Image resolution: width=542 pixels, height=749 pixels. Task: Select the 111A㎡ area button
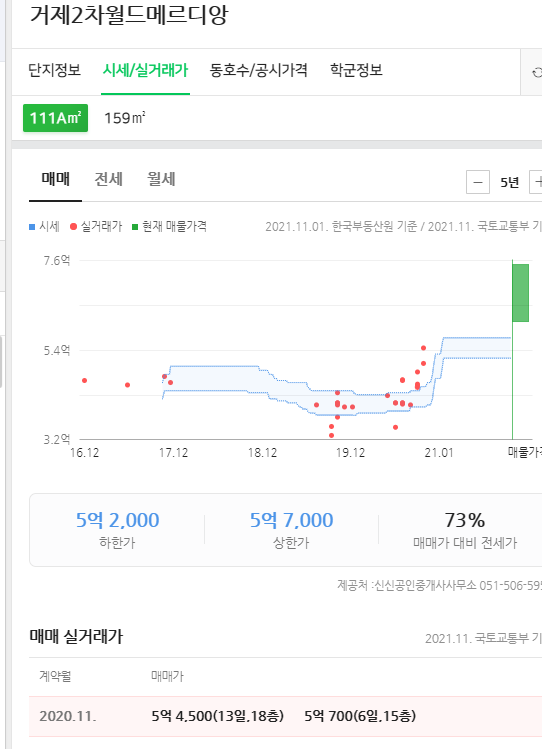pyautogui.click(x=55, y=118)
